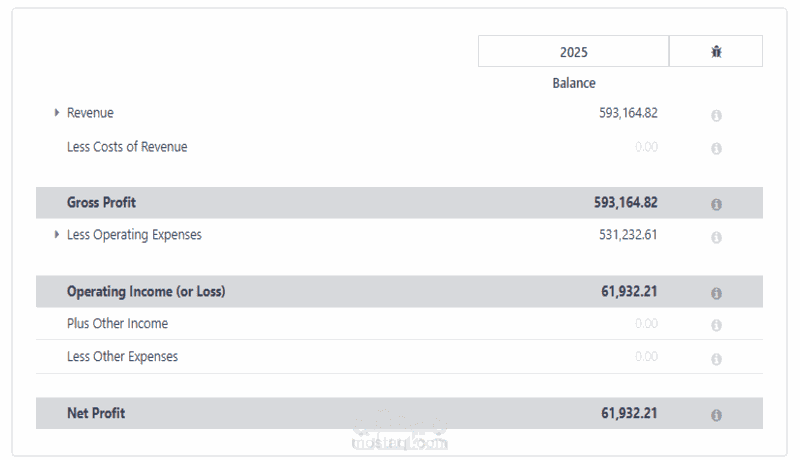This screenshot has height=460, width=800.
Task: Select the 2025 column header
Action: (x=573, y=52)
